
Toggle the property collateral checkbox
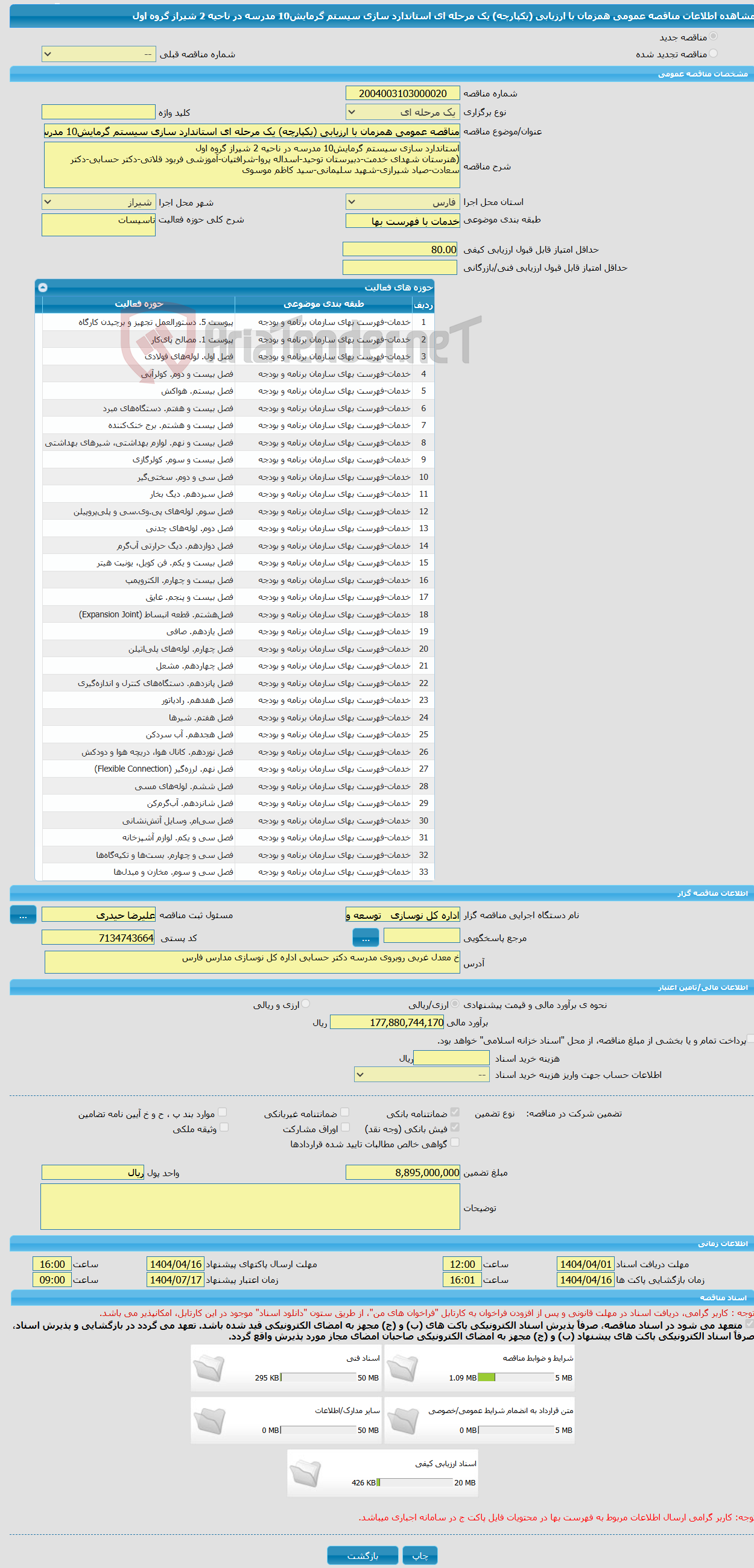tap(224, 1127)
